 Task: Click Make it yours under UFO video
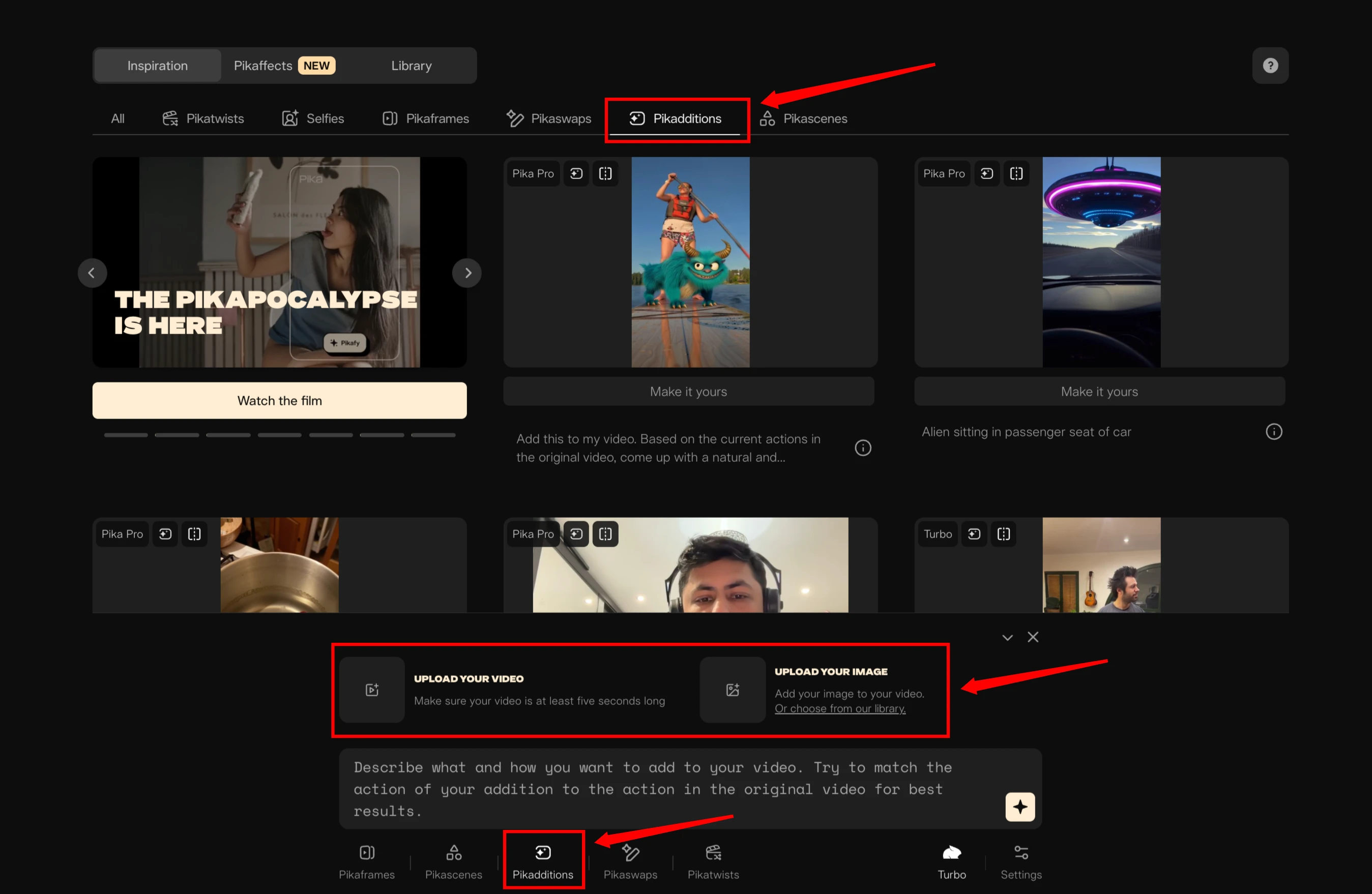(1099, 392)
